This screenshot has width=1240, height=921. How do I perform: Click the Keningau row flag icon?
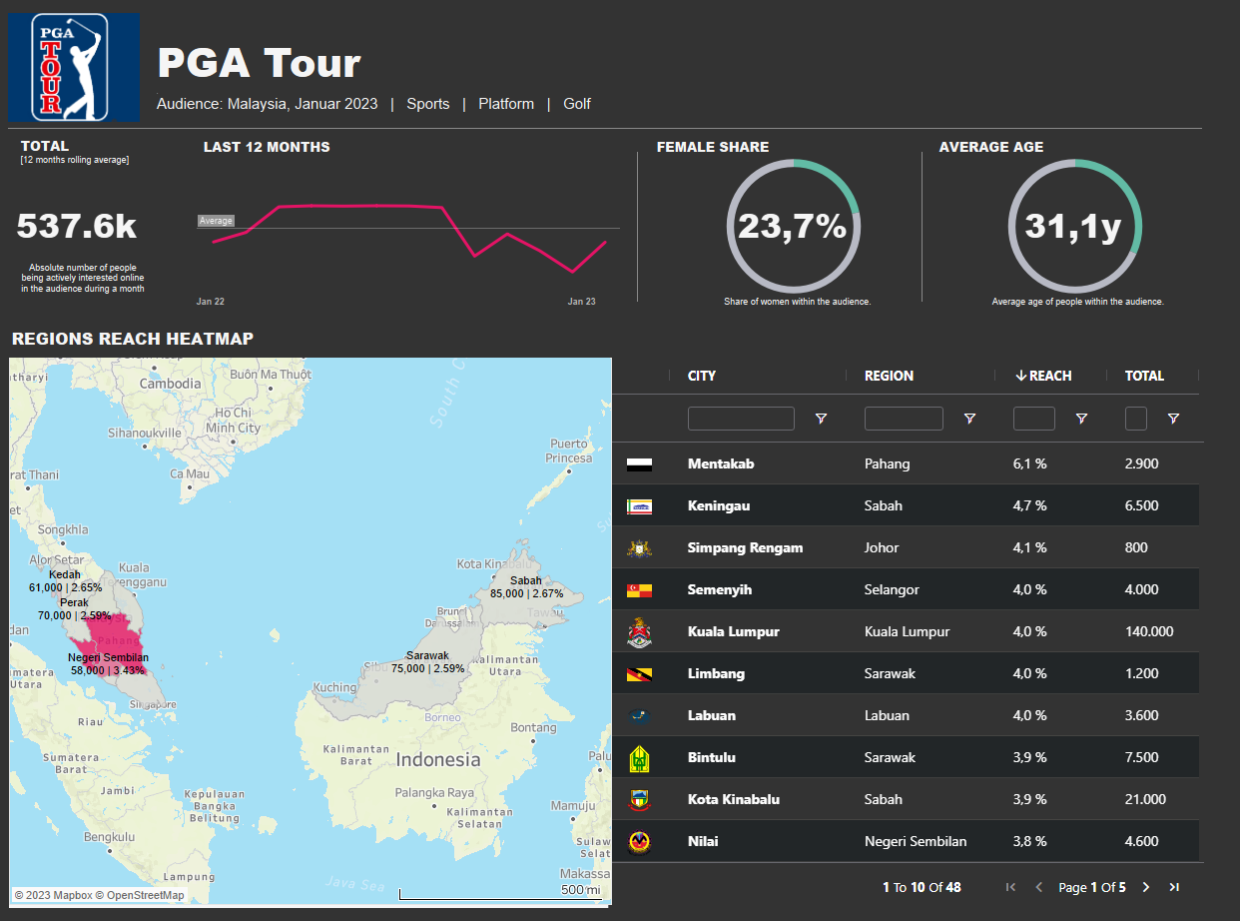pos(640,506)
